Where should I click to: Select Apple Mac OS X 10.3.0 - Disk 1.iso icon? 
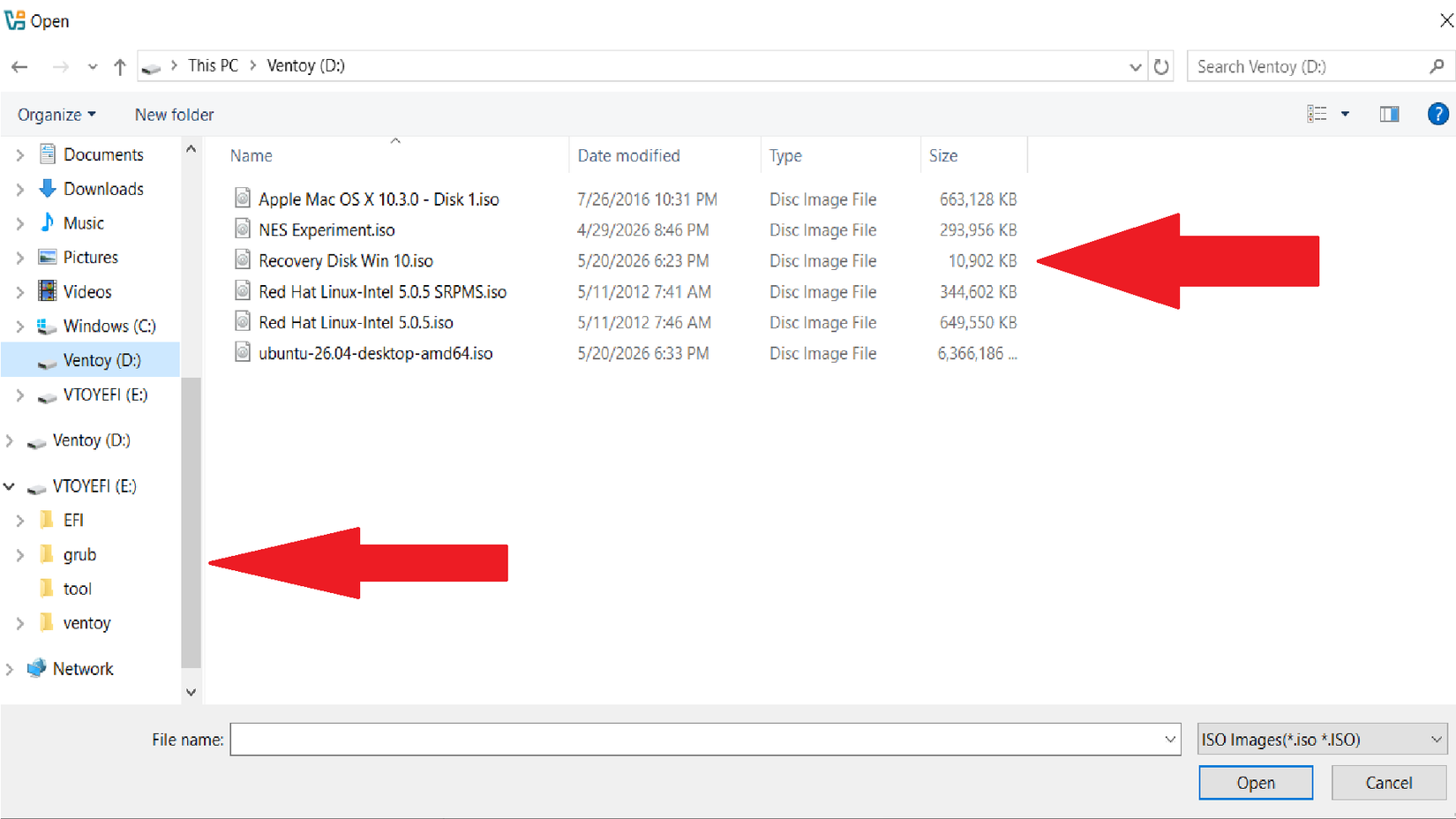tap(243, 199)
